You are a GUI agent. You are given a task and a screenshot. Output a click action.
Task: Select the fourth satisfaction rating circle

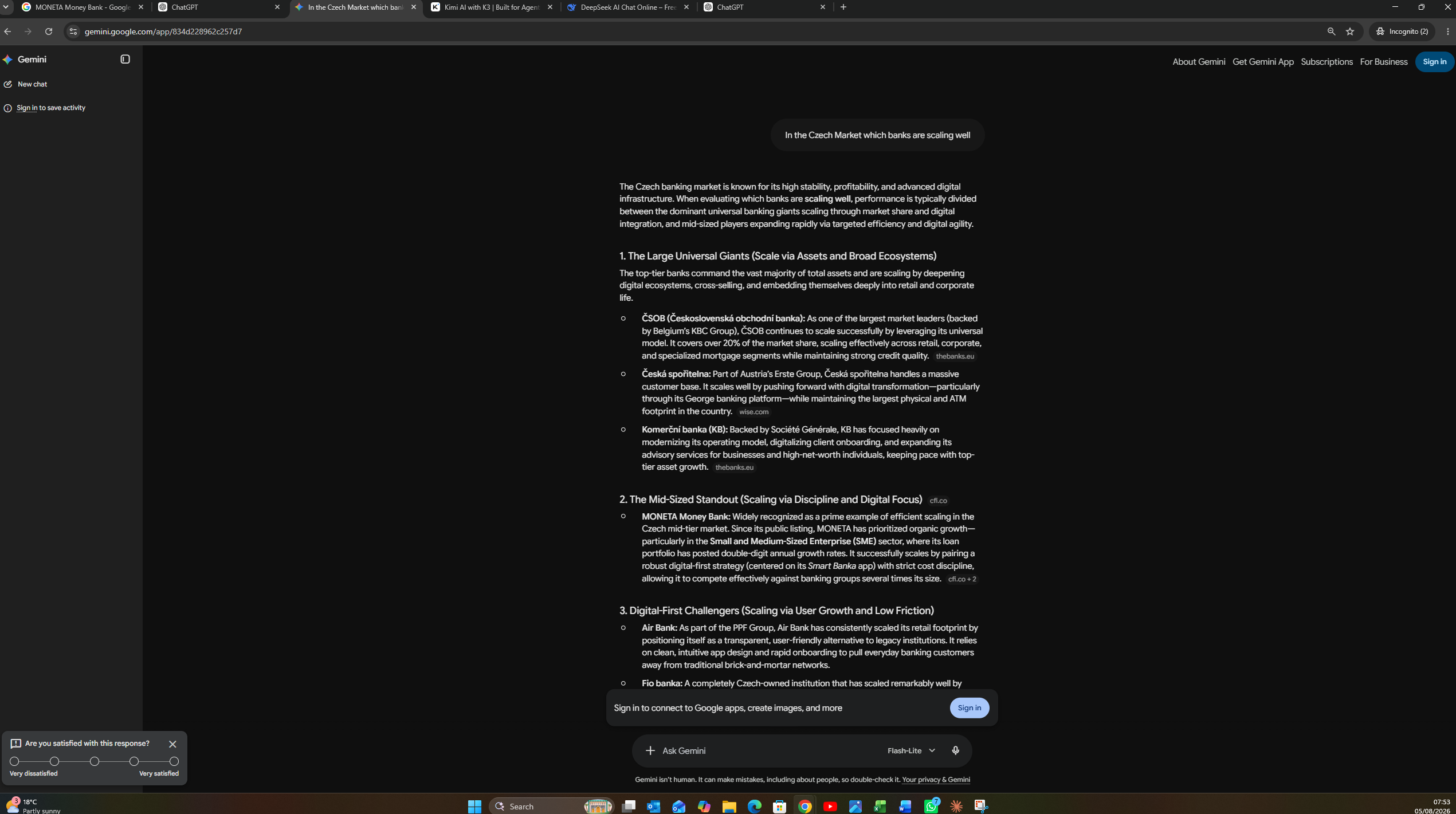click(x=134, y=761)
